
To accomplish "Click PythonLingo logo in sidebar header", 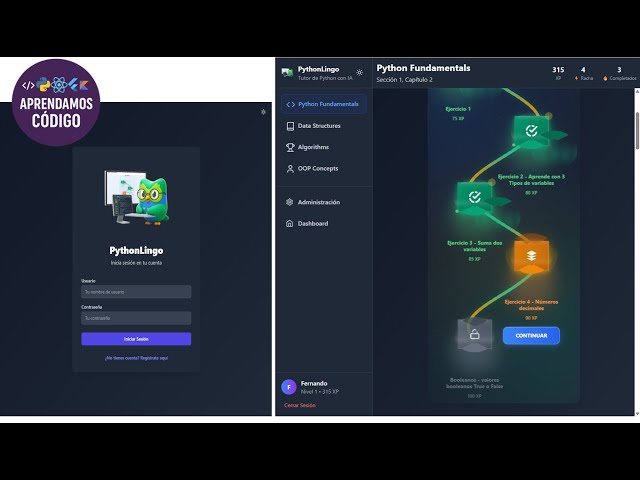I will tap(287, 73).
